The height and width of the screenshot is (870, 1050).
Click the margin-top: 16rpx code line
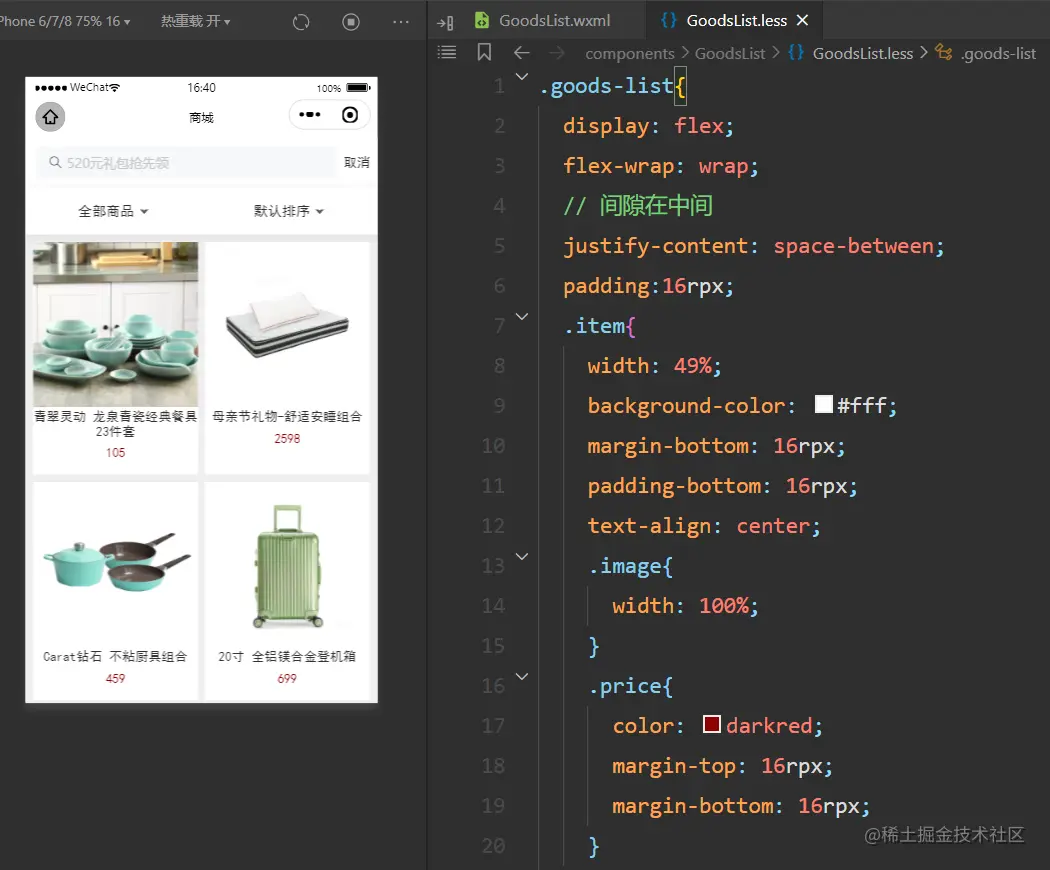click(x=722, y=766)
